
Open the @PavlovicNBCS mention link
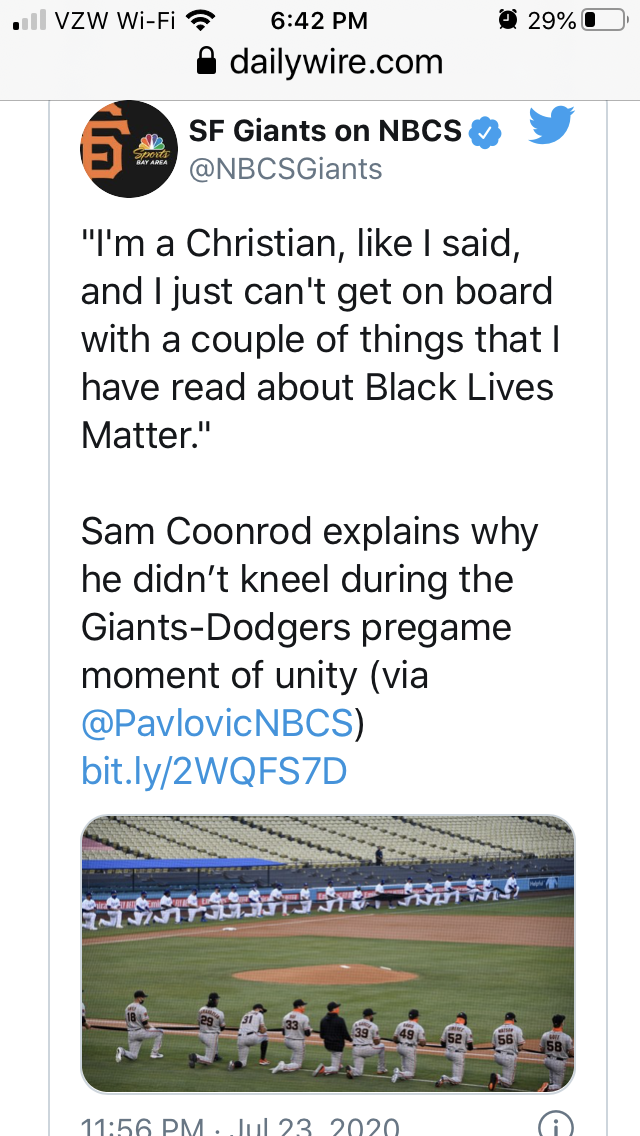(217, 724)
